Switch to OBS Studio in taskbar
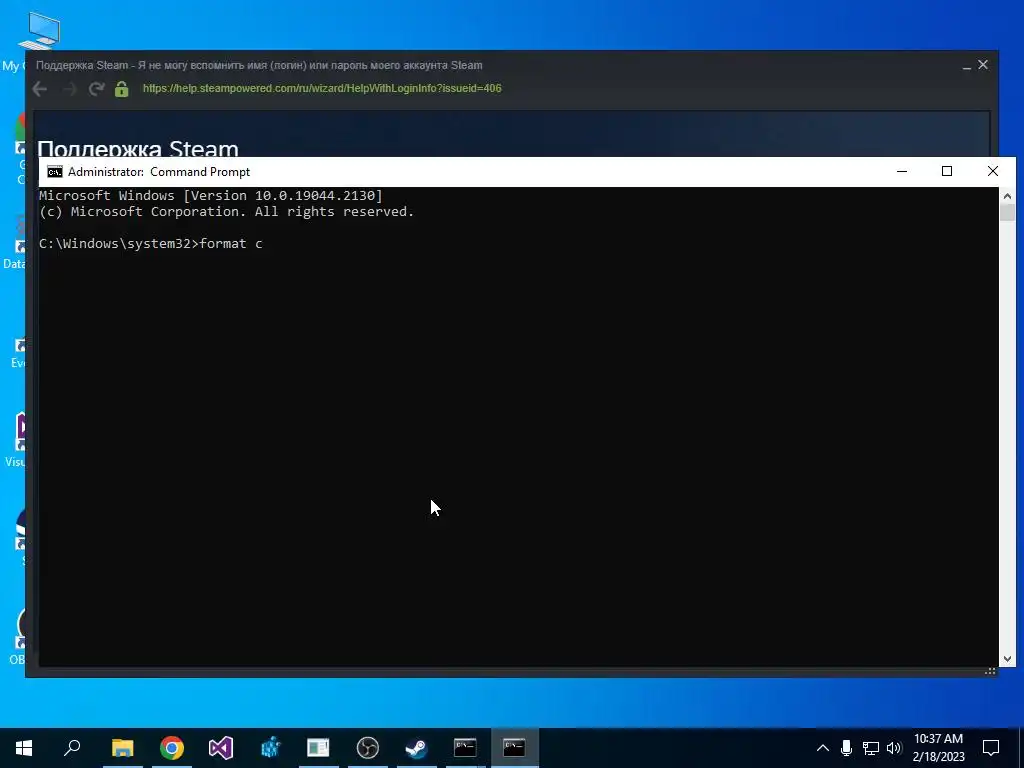The height and width of the screenshot is (768, 1024). coord(368,748)
